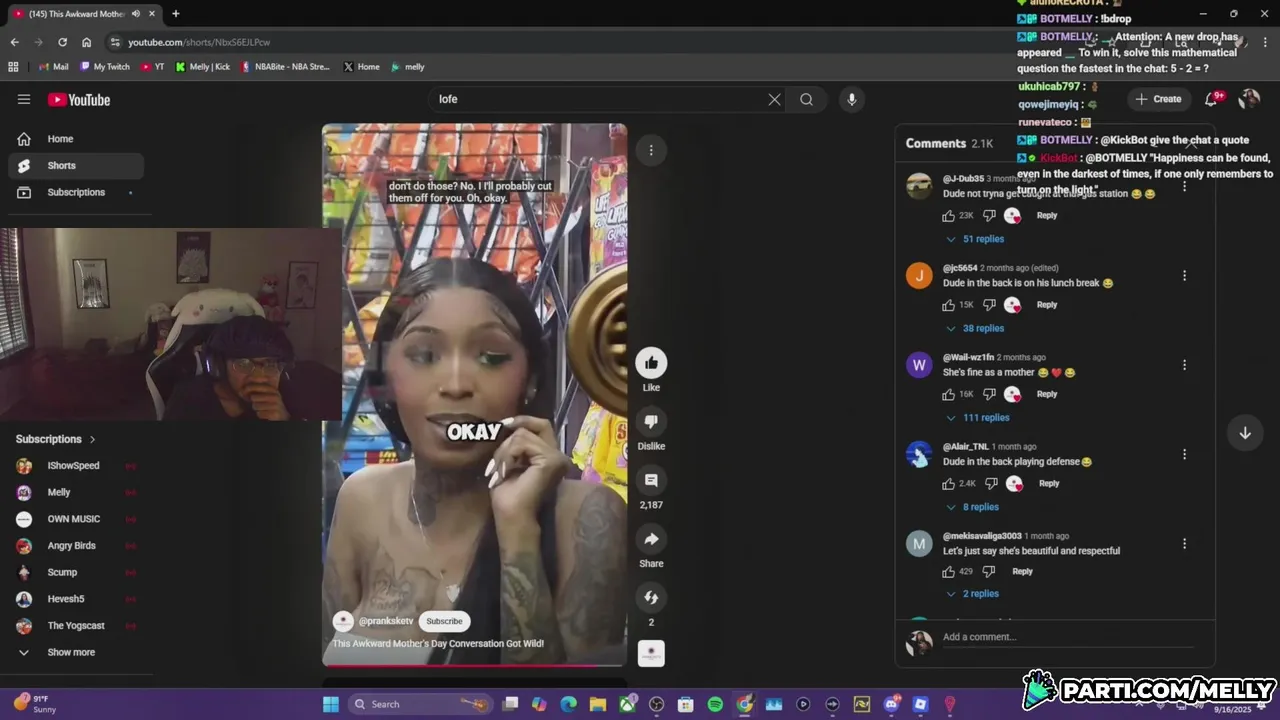Screen dimensions: 1280x720
Task: Click the search magnifier button
Action: (x=806, y=99)
